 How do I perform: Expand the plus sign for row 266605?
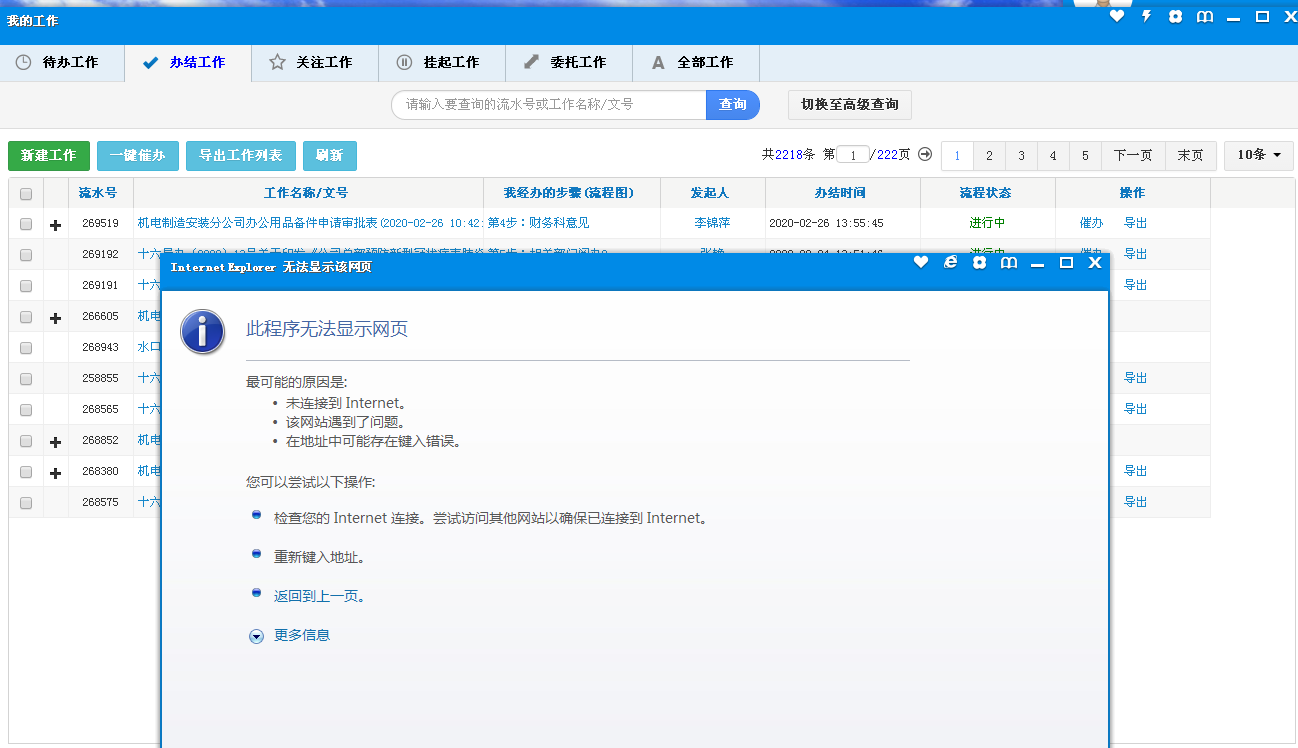point(56,317)
